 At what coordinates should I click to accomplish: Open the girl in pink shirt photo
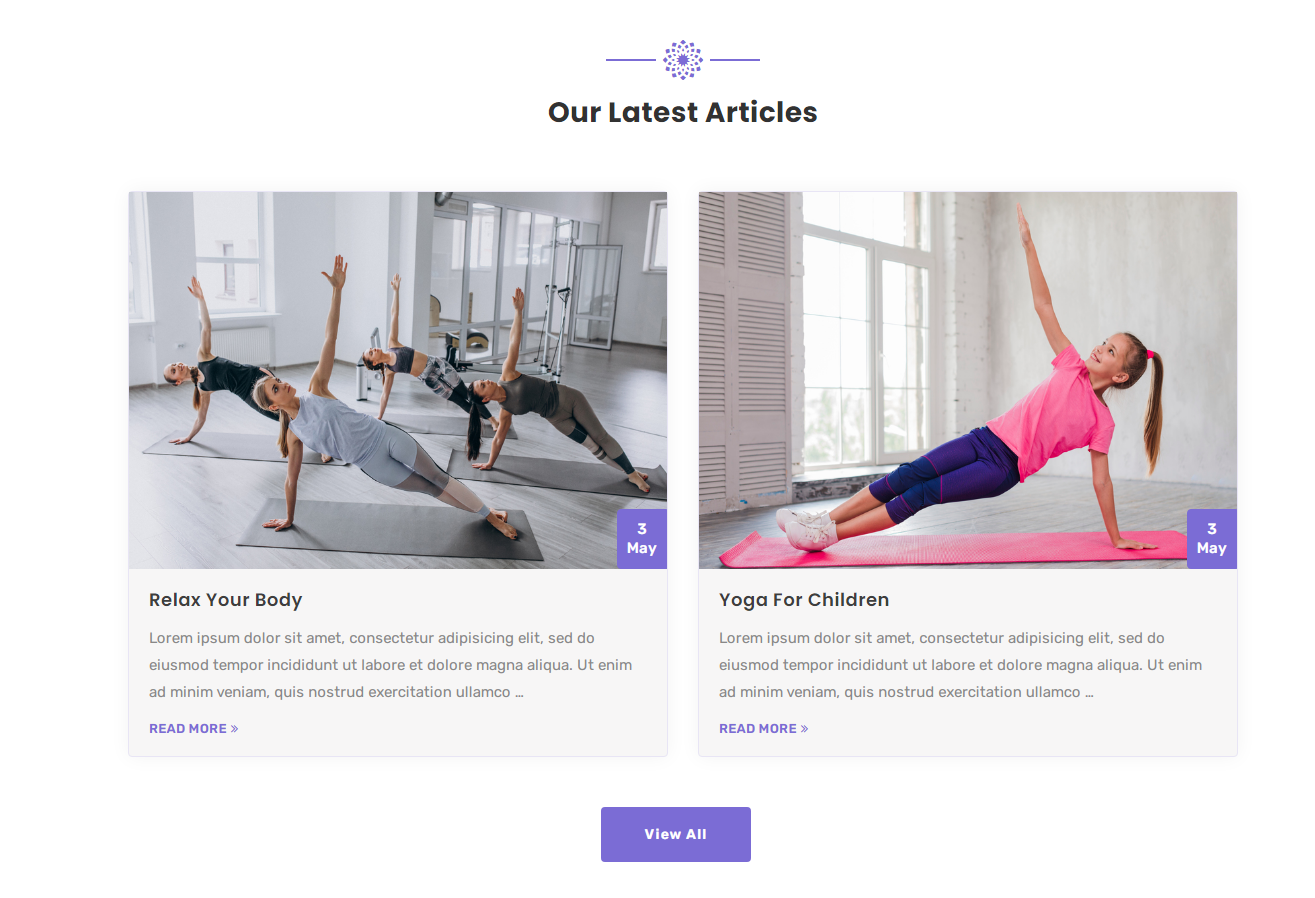pyautogui.click(x=968, y=380)
